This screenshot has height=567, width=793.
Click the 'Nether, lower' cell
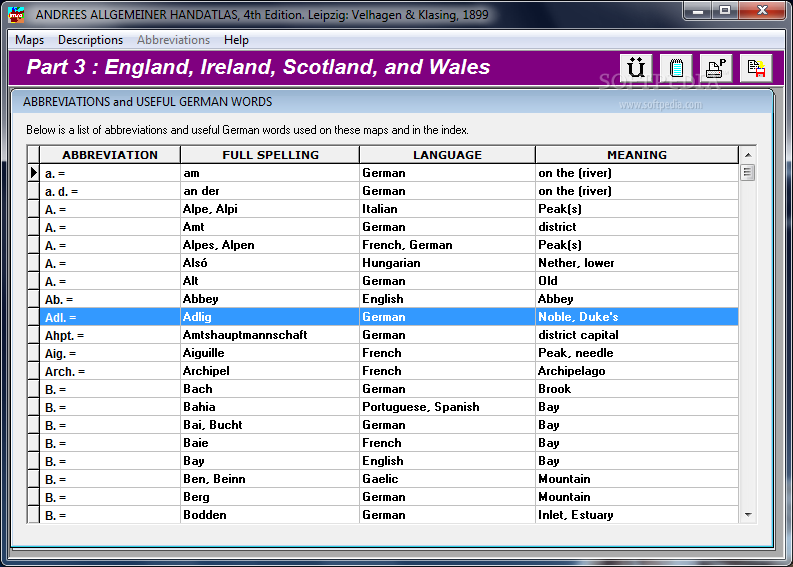pyautogui.click(x=637, y=263)
